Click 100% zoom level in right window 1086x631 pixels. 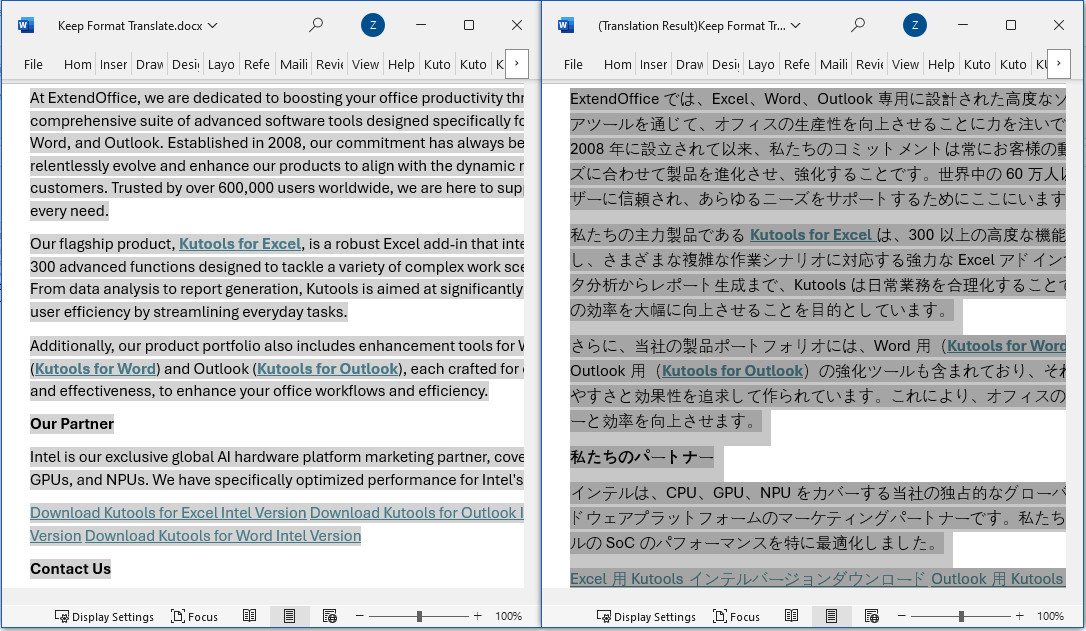point(1050,616)
